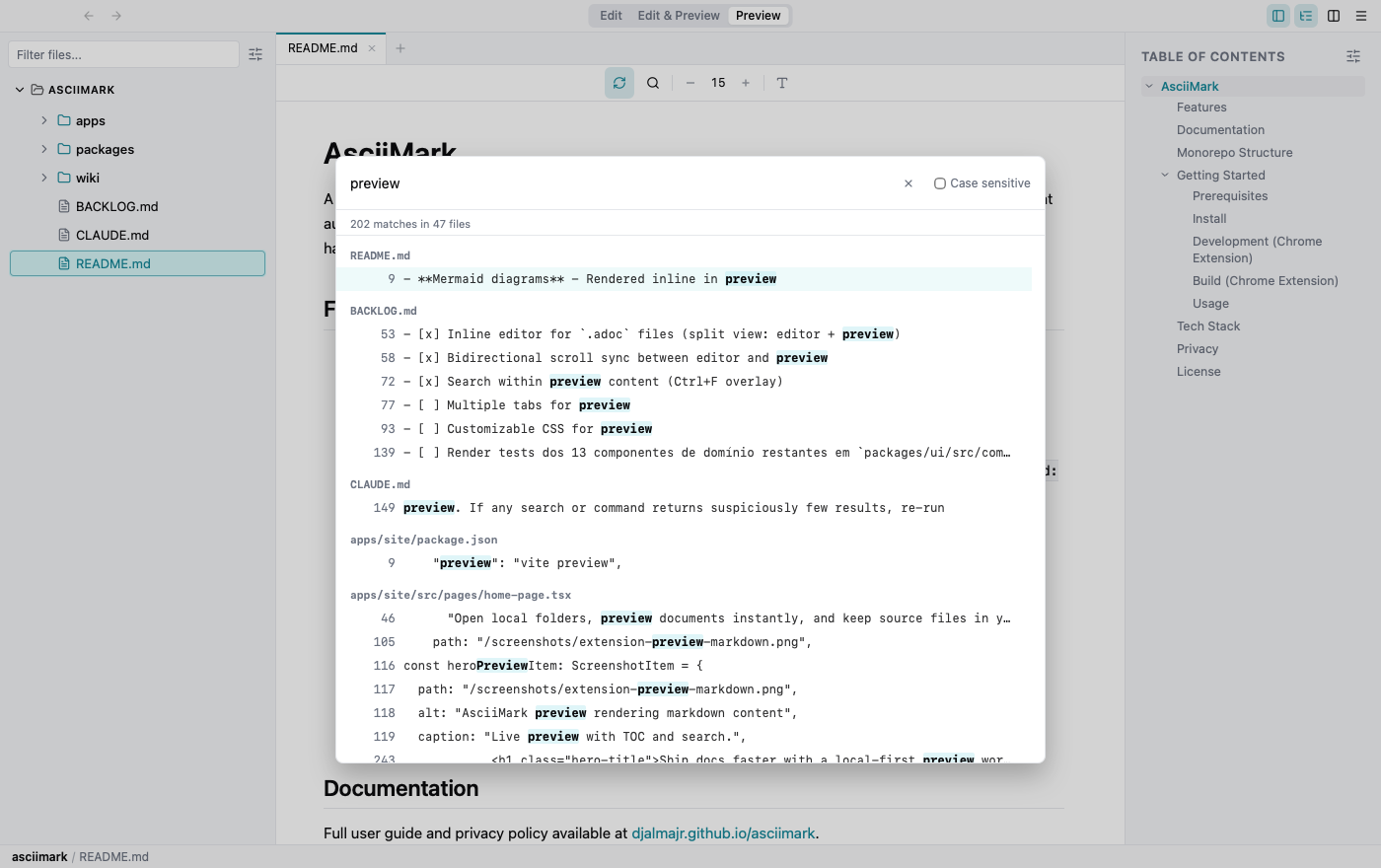Open the hamburger menu
This screenshot has height=868, width=1381.
(x=1361, y=16)
